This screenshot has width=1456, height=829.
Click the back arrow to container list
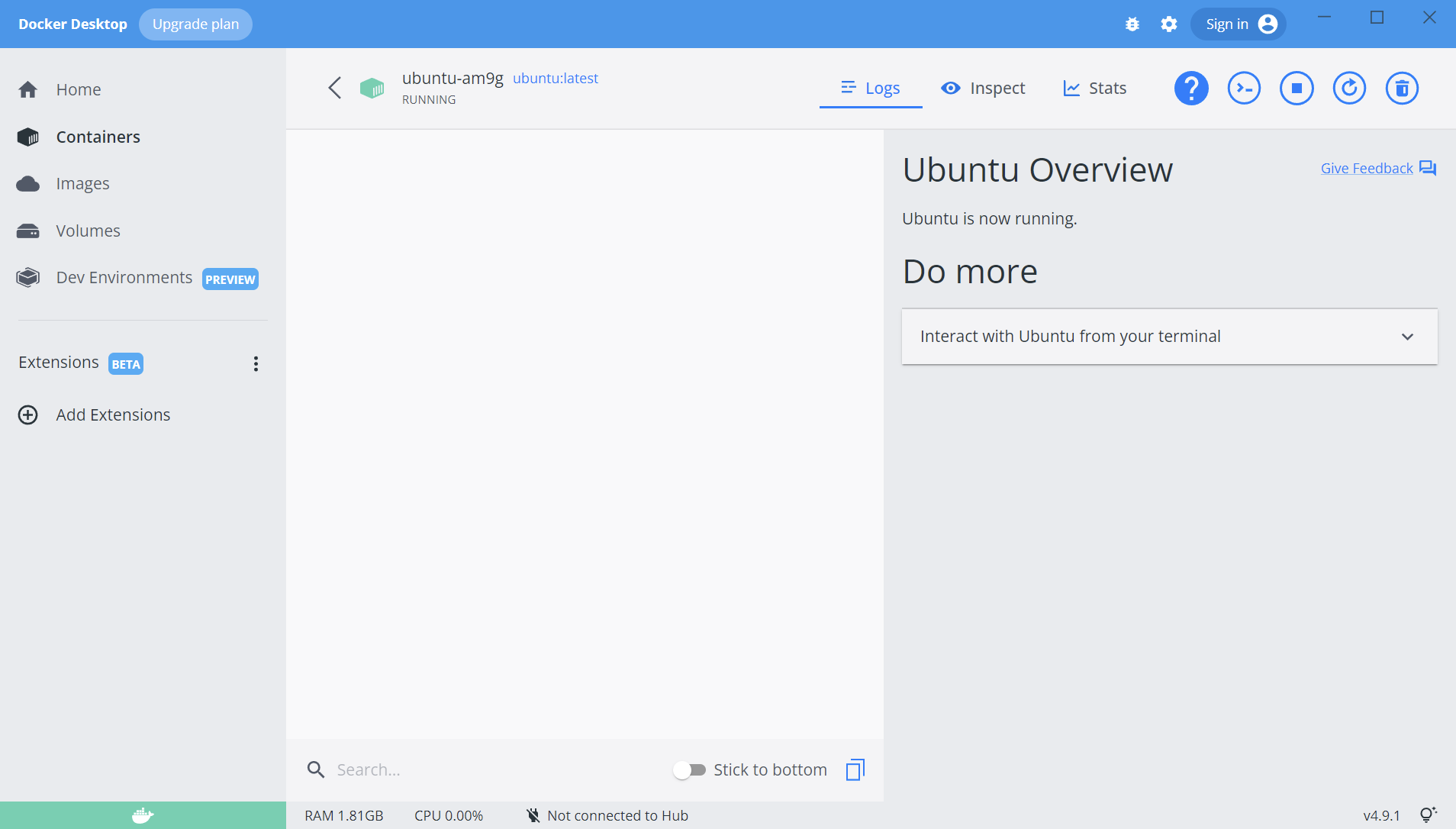tap(335, 87)
